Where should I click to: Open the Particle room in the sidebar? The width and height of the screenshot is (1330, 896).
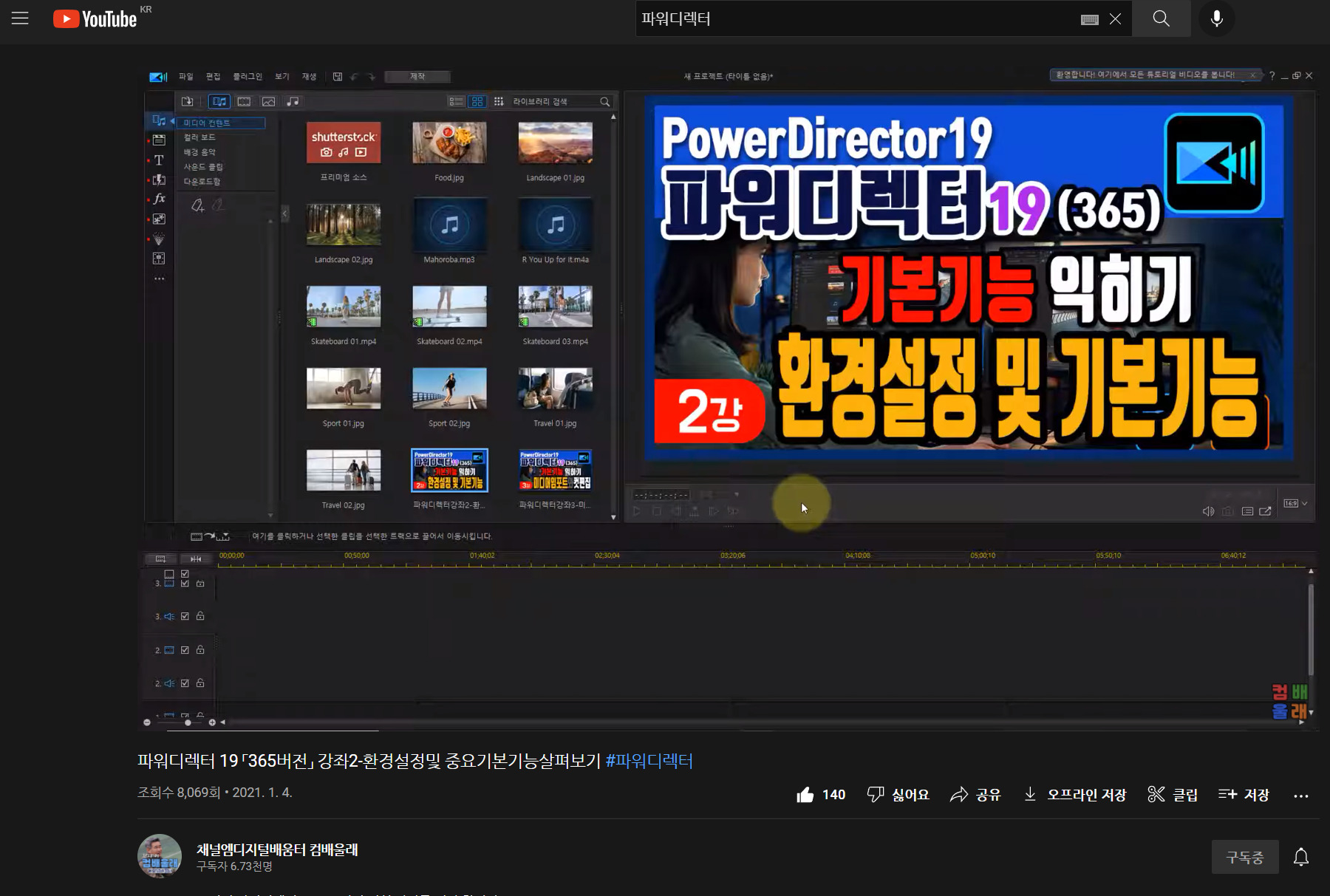pos(159,238)
